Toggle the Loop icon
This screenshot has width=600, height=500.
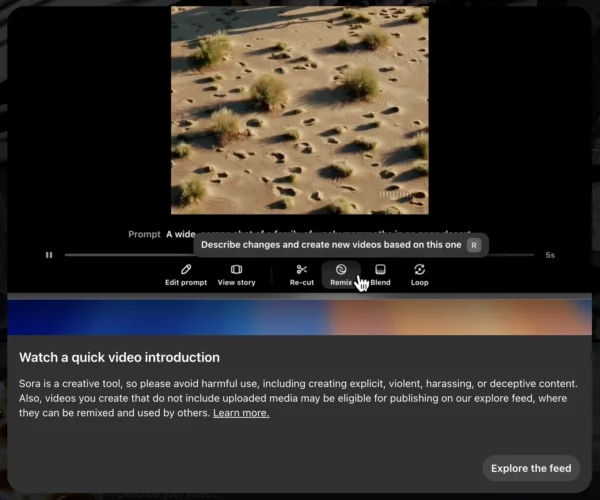pos(419,269)
